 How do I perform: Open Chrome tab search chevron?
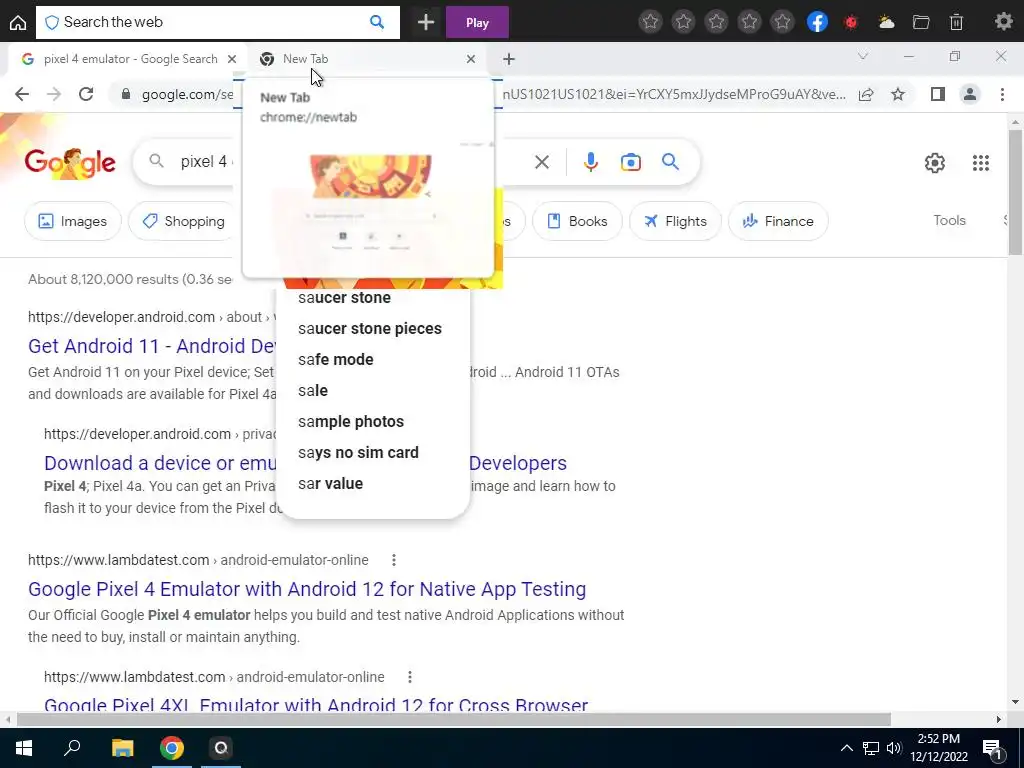[863, 56]
